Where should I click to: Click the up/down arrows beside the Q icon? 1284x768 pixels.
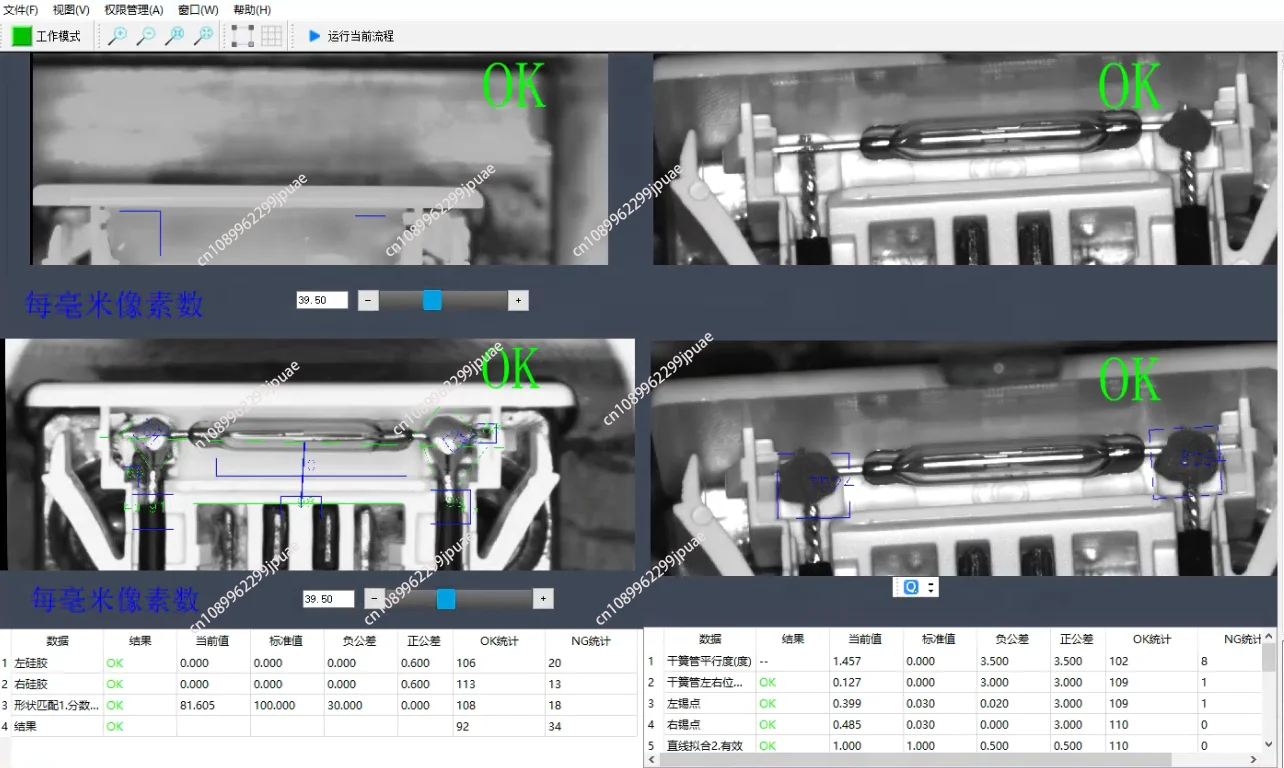coord(931,588)
